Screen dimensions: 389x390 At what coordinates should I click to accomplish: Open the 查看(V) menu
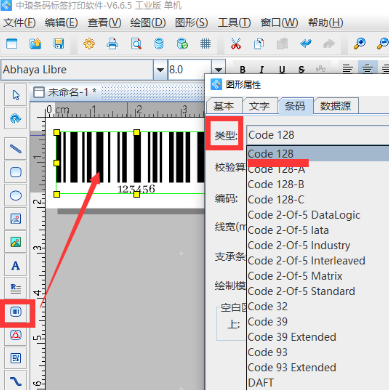click(x=104, y=23)
